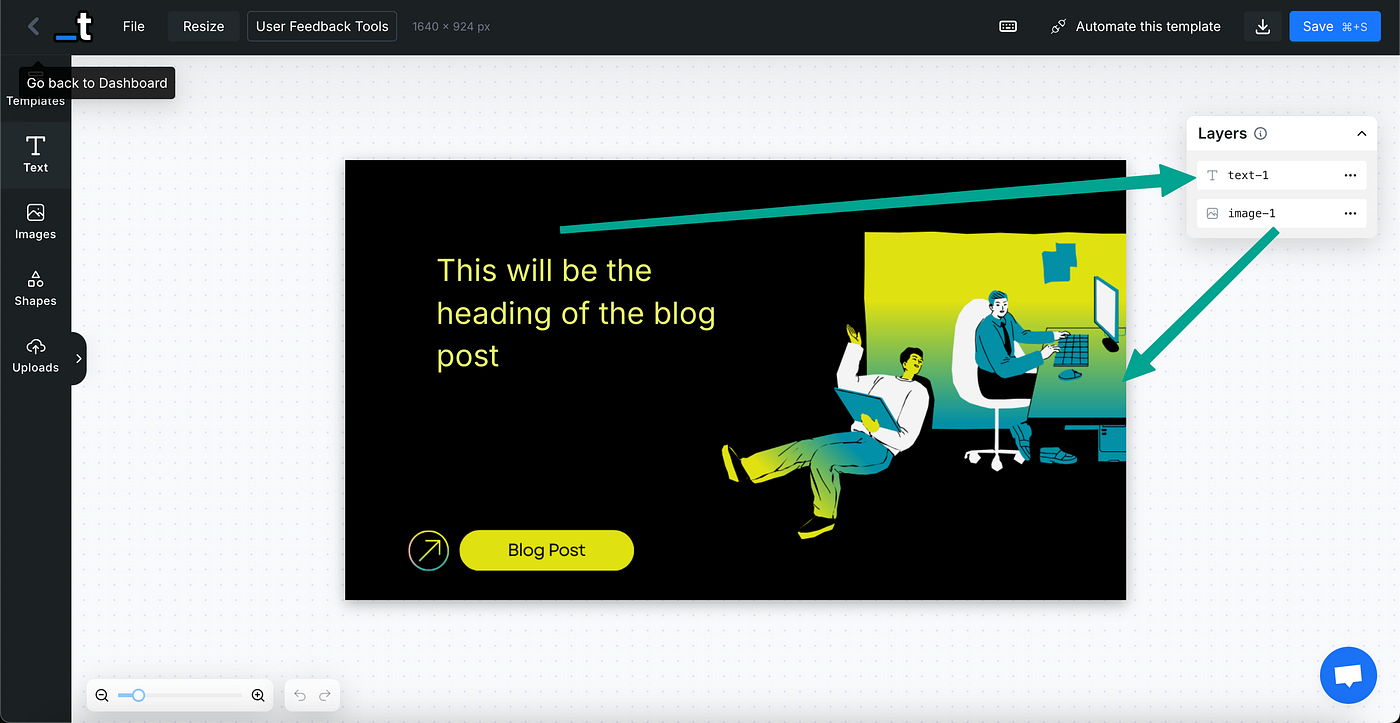Click Automate this template

1136,27
